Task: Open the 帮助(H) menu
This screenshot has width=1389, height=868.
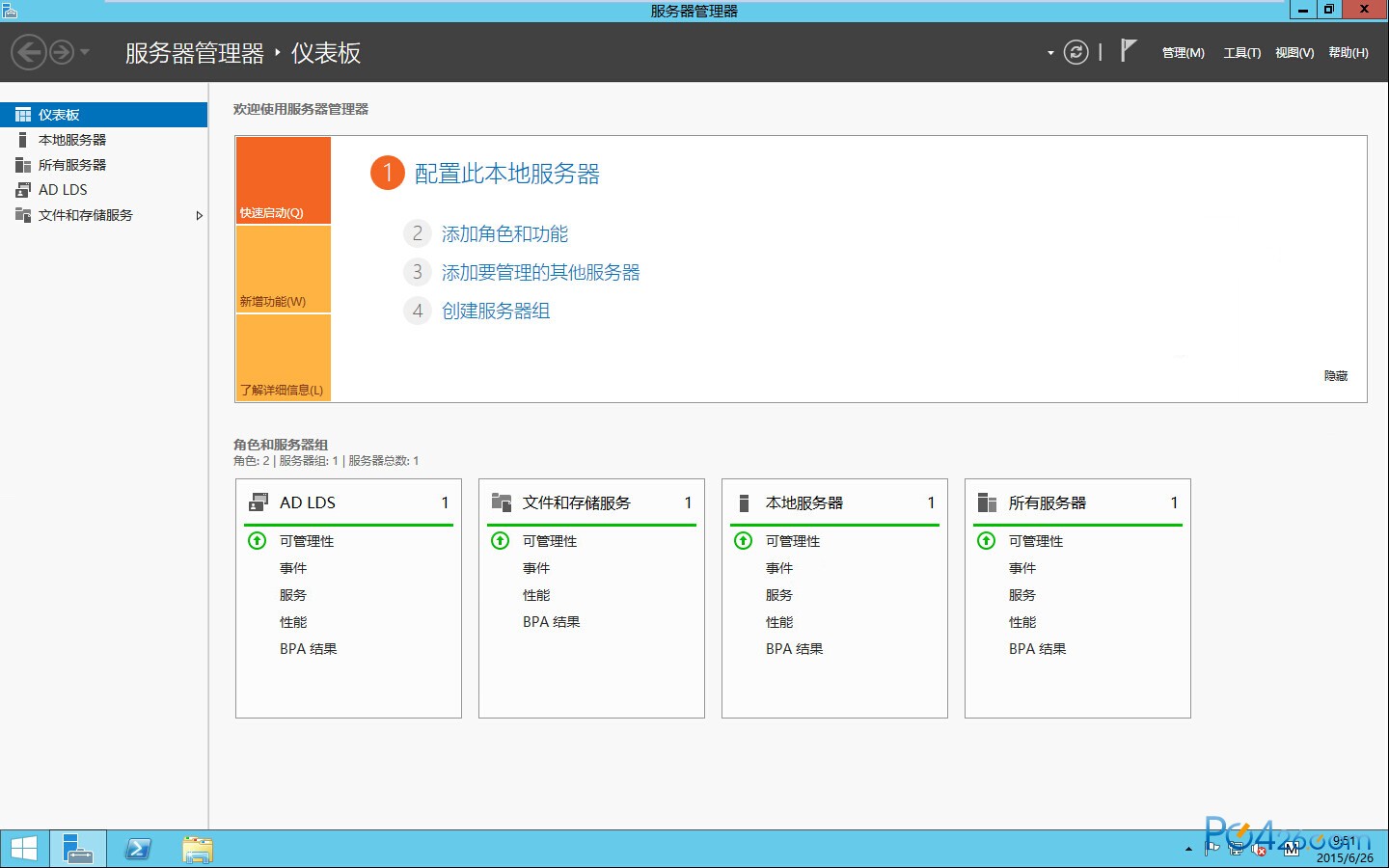Action: click(x=1348, y=53)
